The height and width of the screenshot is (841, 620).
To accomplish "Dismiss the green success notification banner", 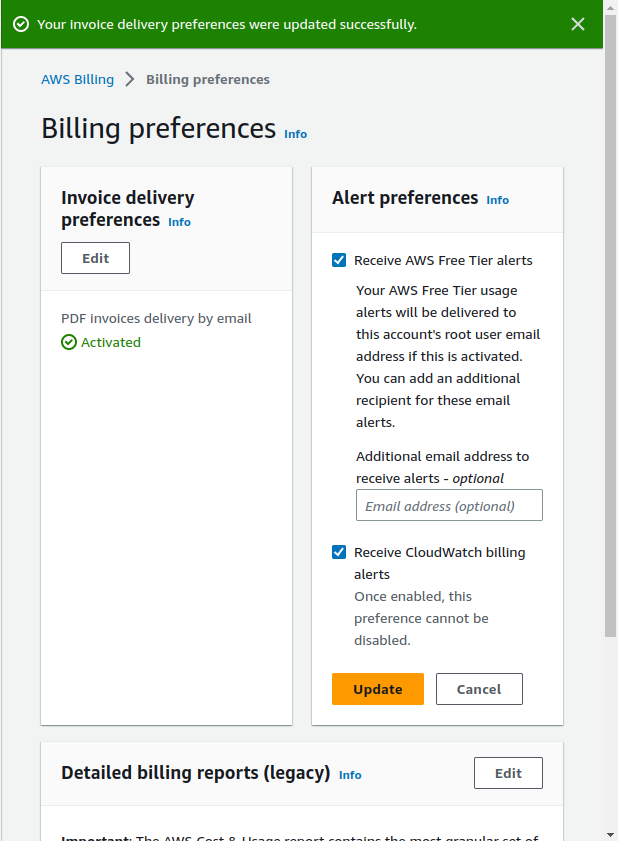I will click(x=578, y=24).
